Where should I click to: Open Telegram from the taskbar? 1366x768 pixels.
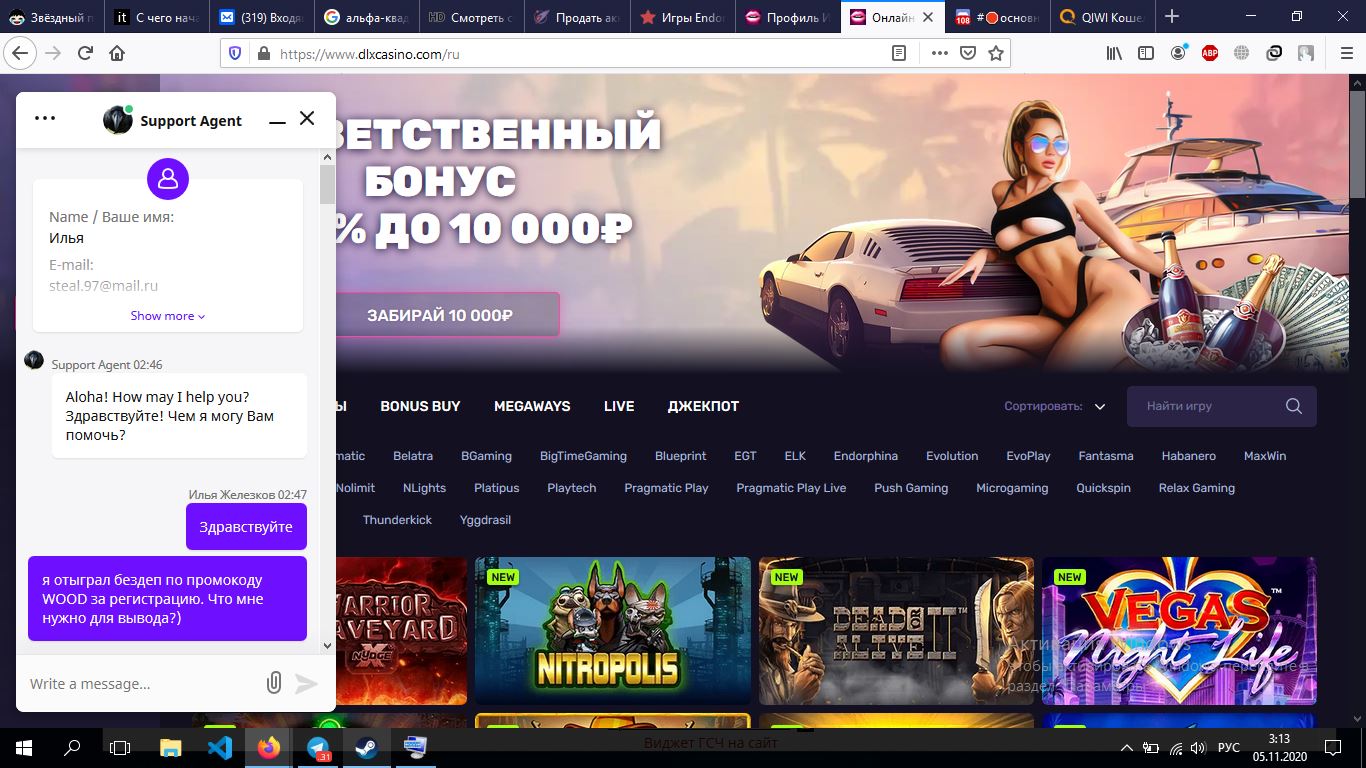[x=318, y=747]
